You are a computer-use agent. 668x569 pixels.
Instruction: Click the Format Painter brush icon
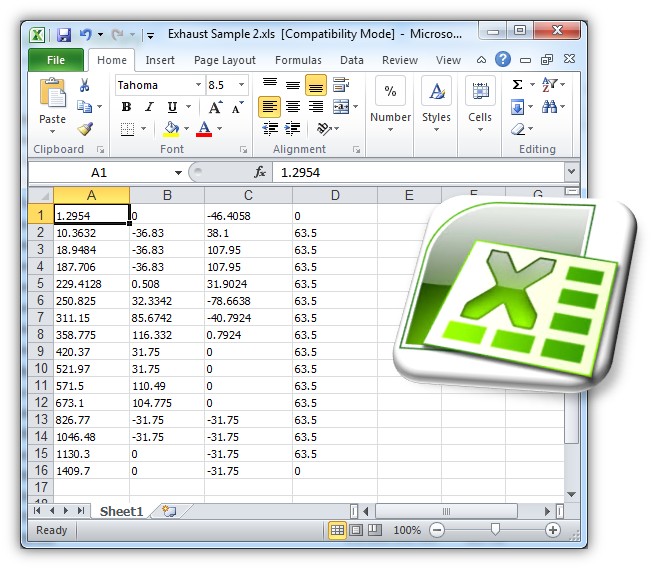pyautogui.click(x=85, y=129)
